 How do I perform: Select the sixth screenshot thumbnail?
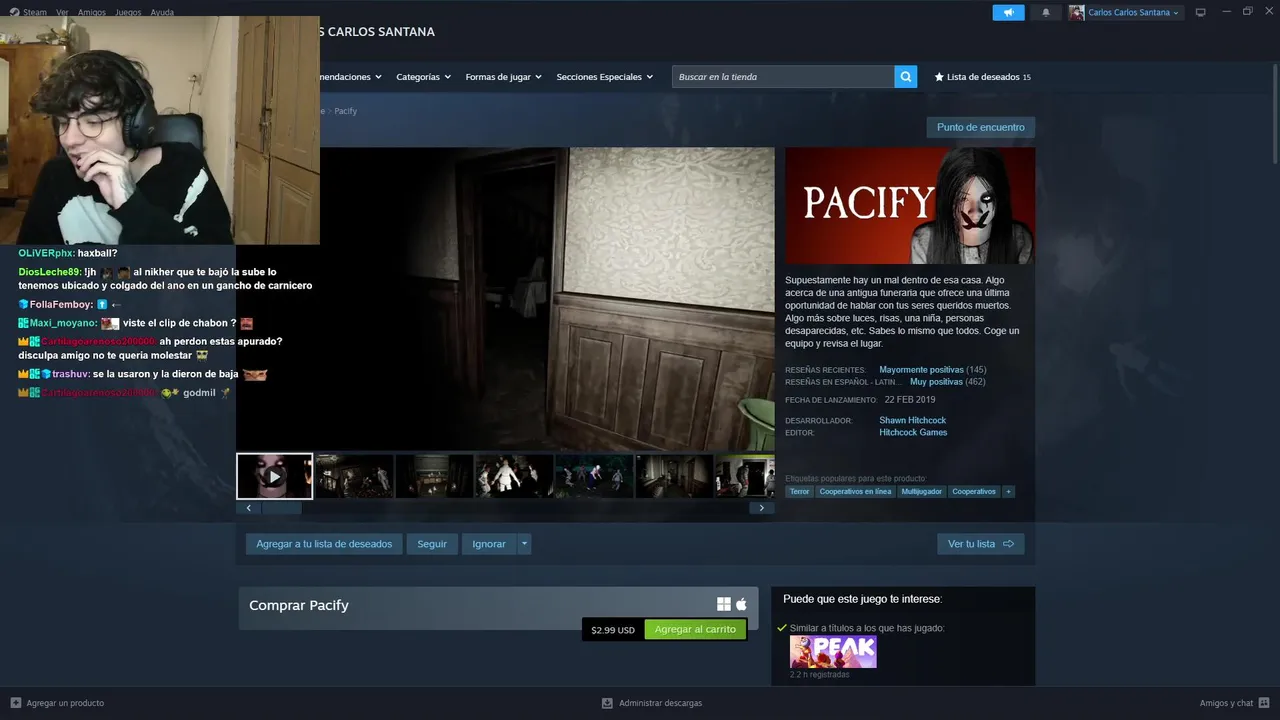coord(674,476)
